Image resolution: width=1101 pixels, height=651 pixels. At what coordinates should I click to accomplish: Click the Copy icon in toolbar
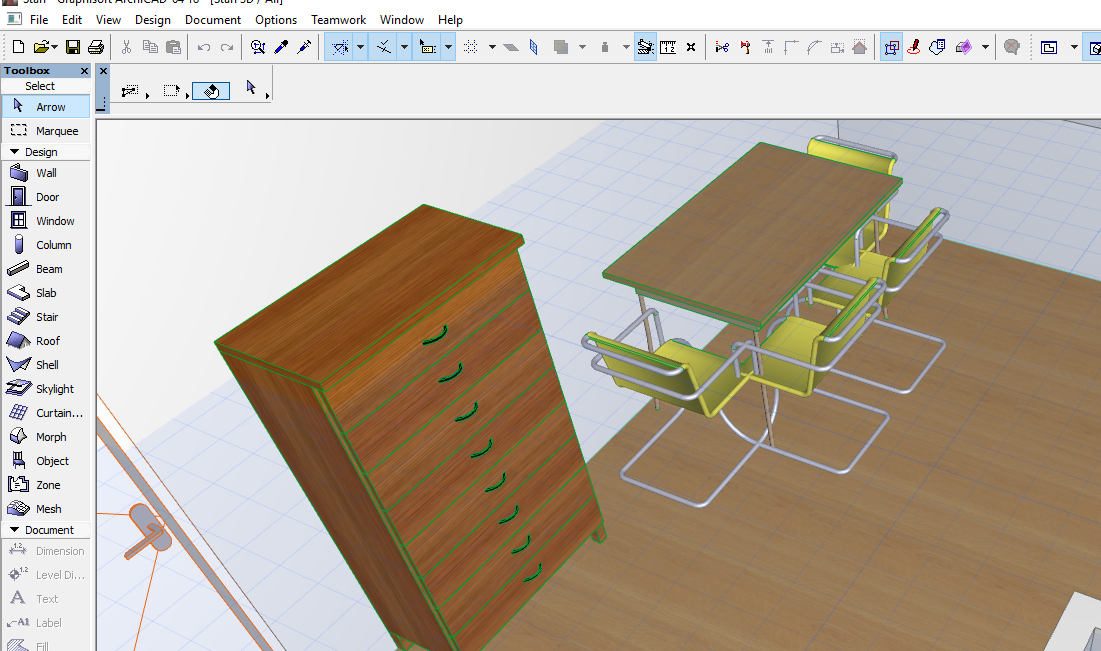click(x=150, y=47)
